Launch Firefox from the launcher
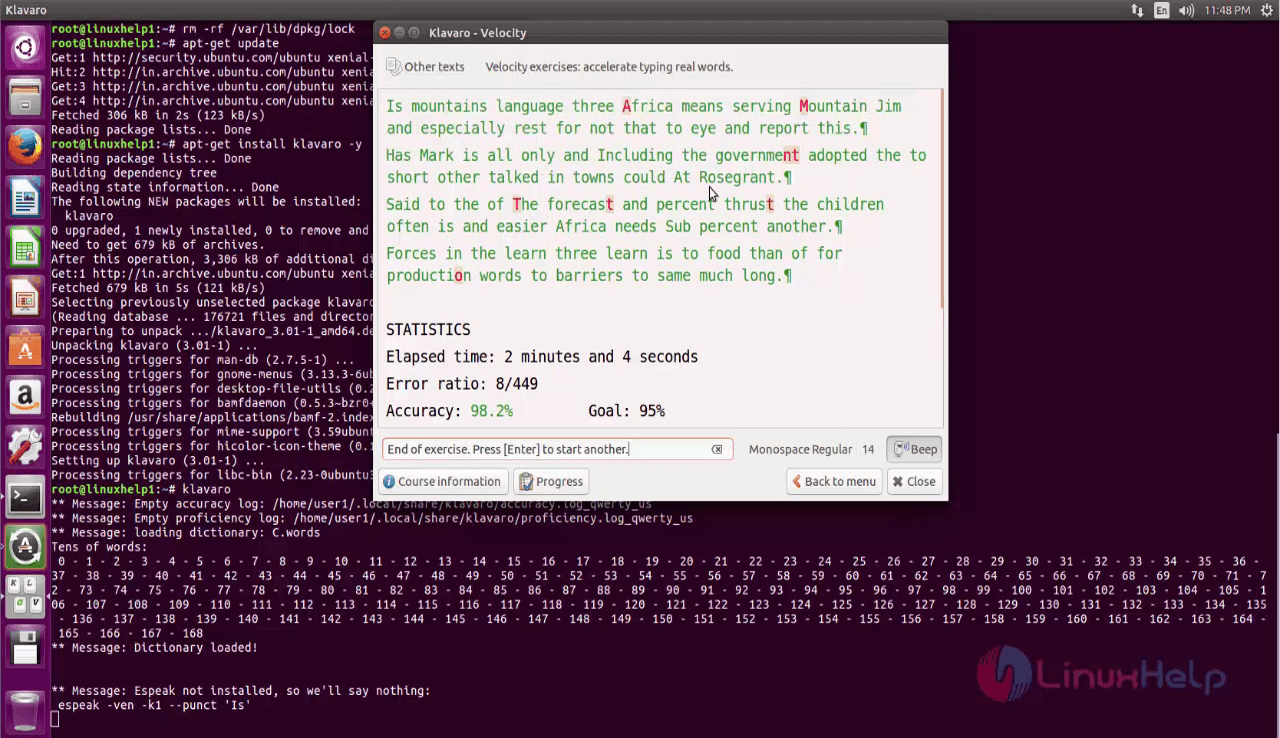Screen dimensions: 1280x738 pos(25,147)
